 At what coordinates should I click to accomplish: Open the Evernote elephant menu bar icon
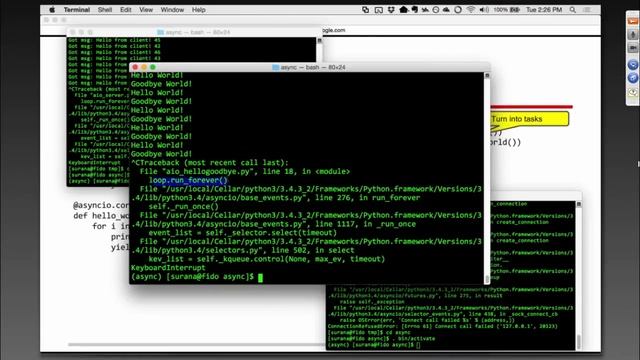pyautogui.click(x=414, y=10)
